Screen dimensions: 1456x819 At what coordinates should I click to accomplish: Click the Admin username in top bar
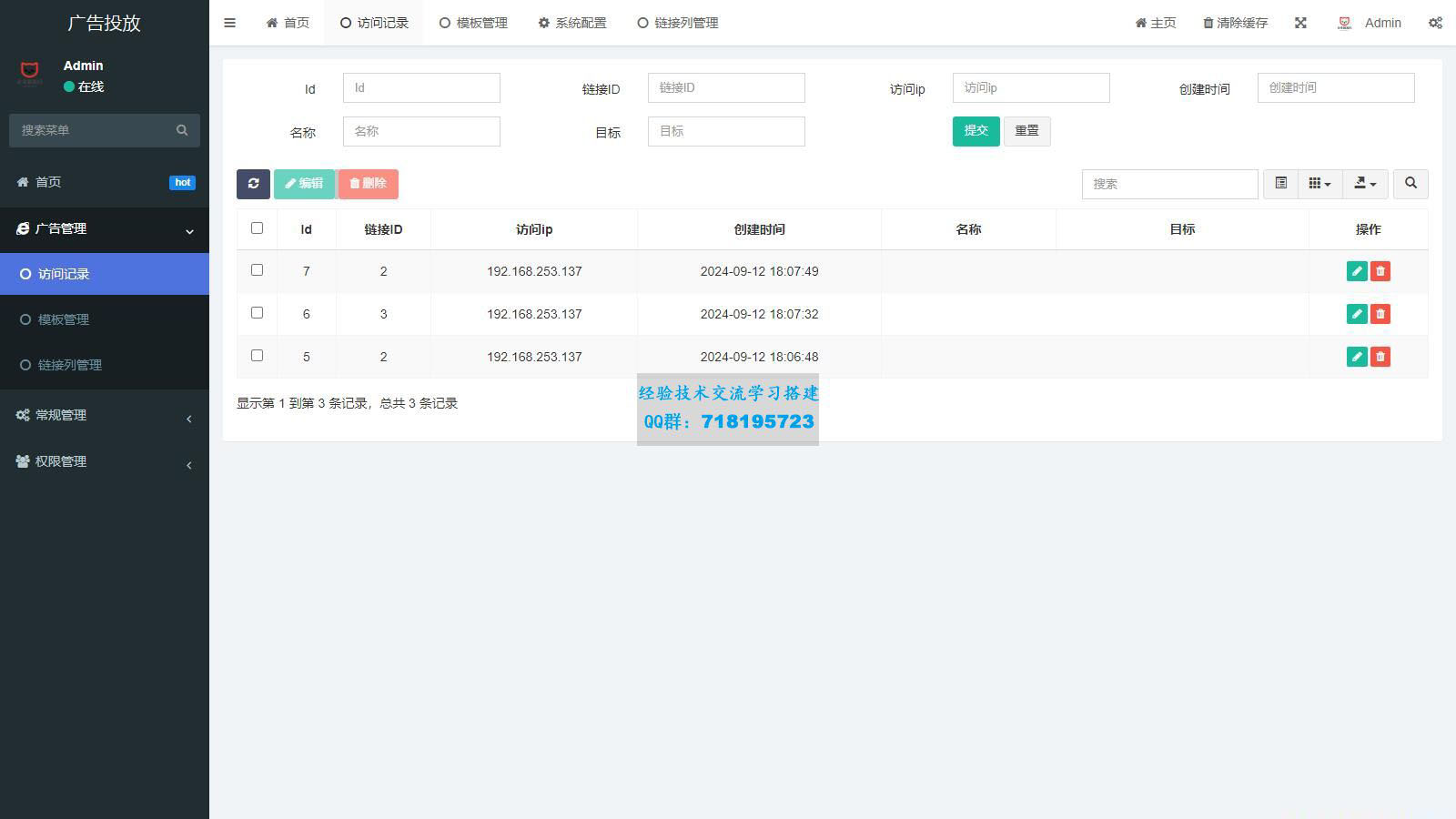click(x=1382, y=23)
